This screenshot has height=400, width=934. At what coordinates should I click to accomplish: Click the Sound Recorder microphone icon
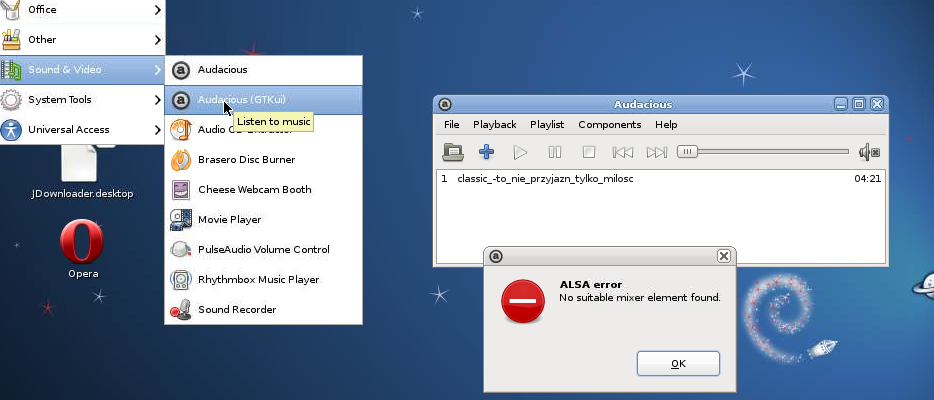[180, 310]
